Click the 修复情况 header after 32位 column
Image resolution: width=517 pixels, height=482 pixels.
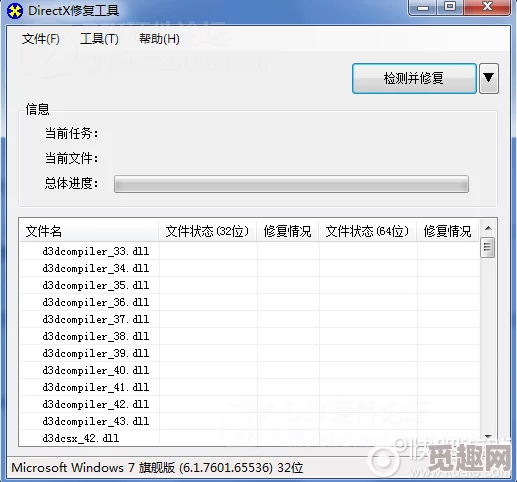(x=287, y=231)
